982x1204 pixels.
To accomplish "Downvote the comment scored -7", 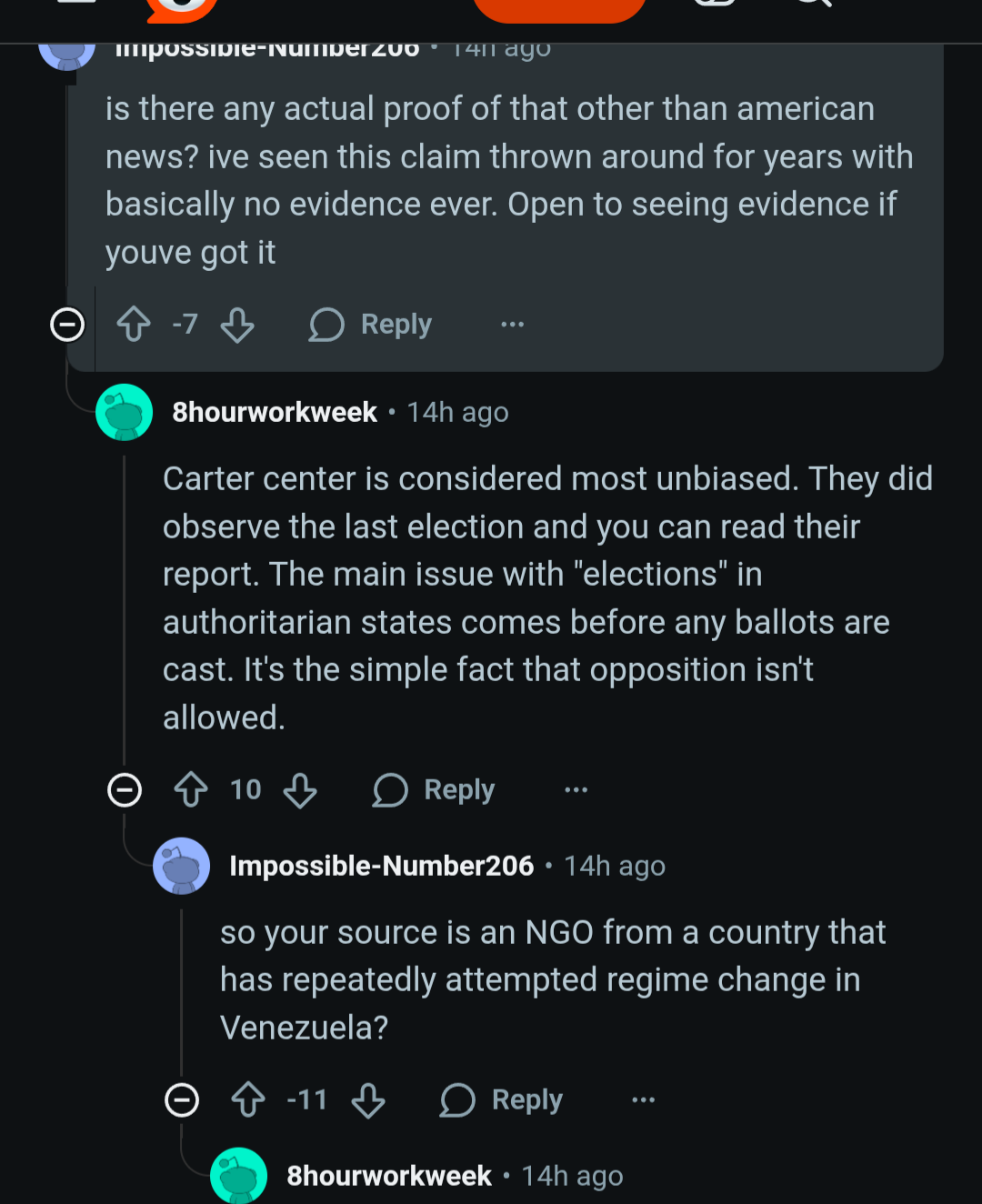I will (237, 325).
